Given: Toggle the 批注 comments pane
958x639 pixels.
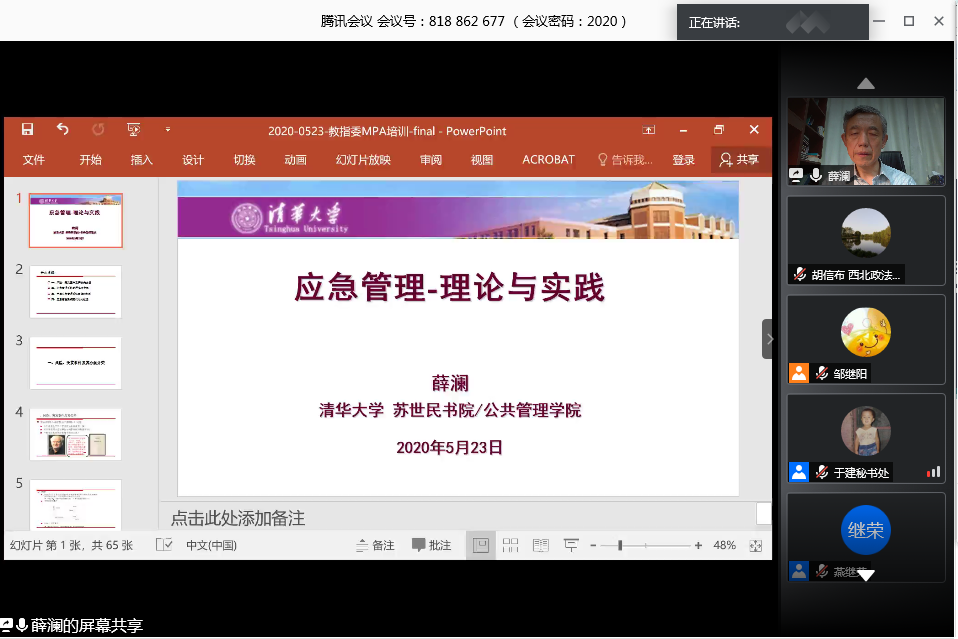Looking at the screenshot, I should (x=432, y=545).
